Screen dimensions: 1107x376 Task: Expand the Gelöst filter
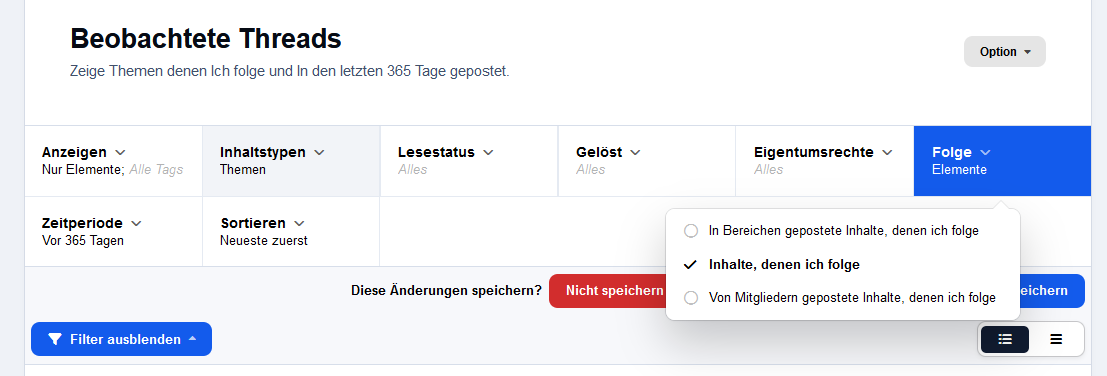[x=647, y=161]
